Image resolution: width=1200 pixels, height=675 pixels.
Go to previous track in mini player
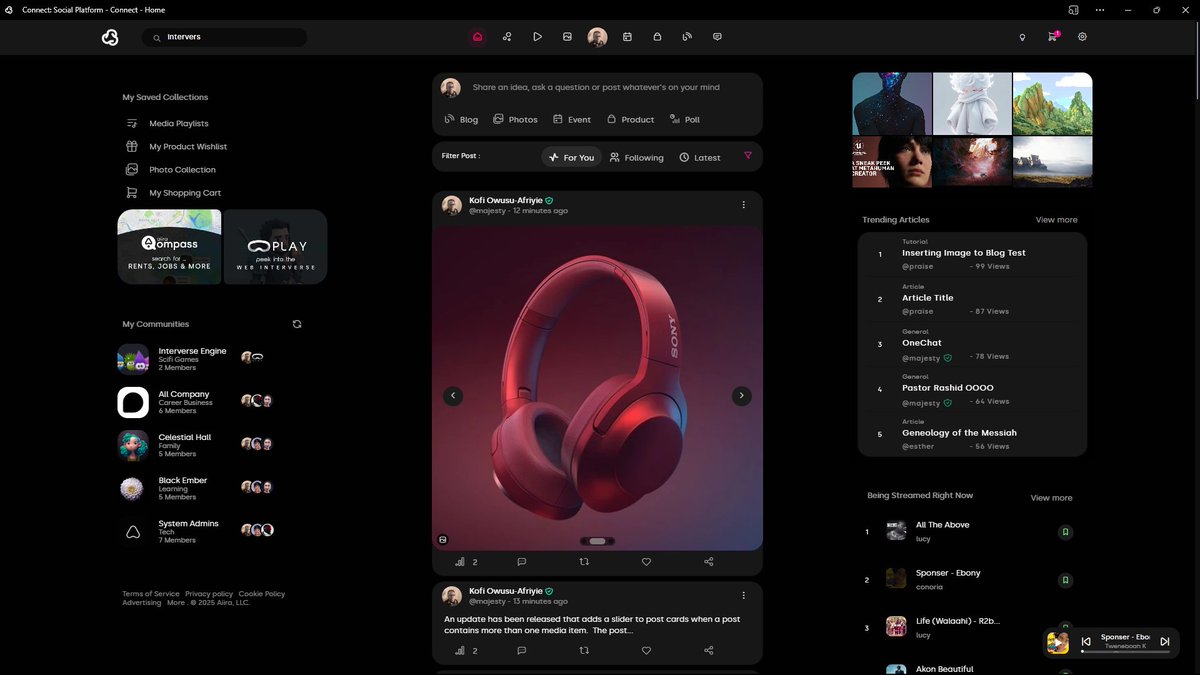1086,641
